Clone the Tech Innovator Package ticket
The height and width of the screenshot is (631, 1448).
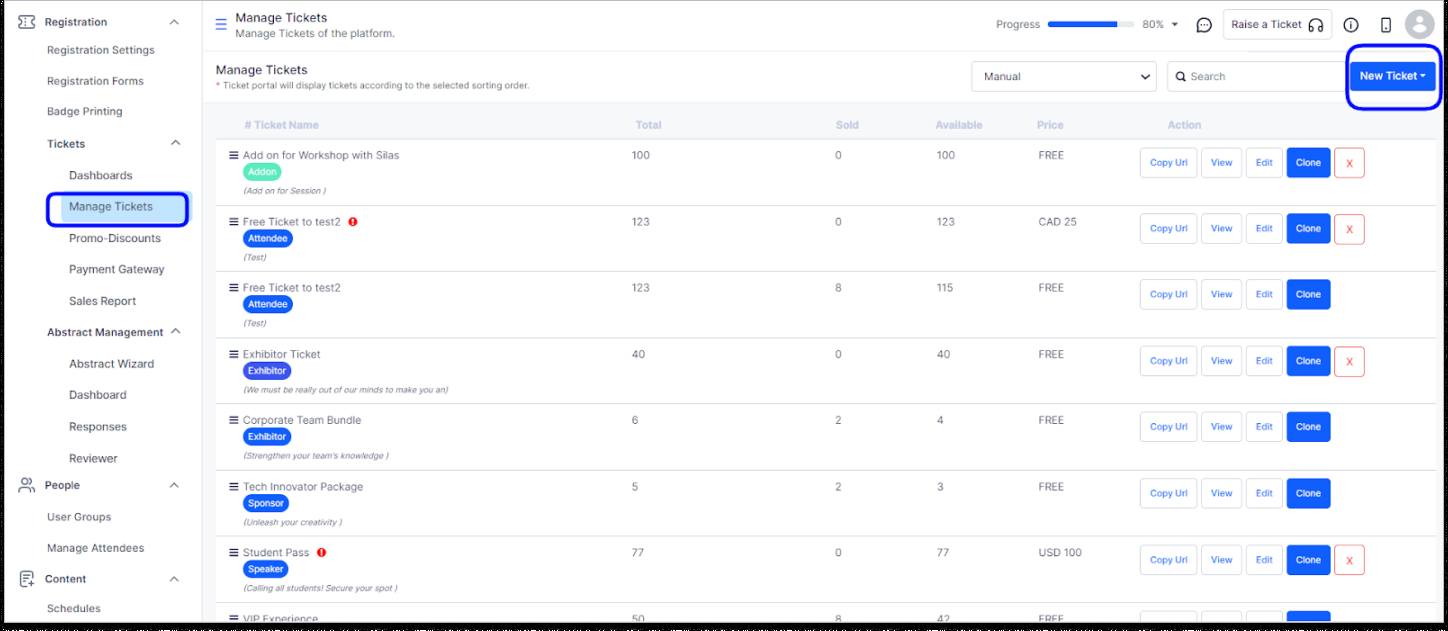pyautogui.click(x=1308, y=493)
